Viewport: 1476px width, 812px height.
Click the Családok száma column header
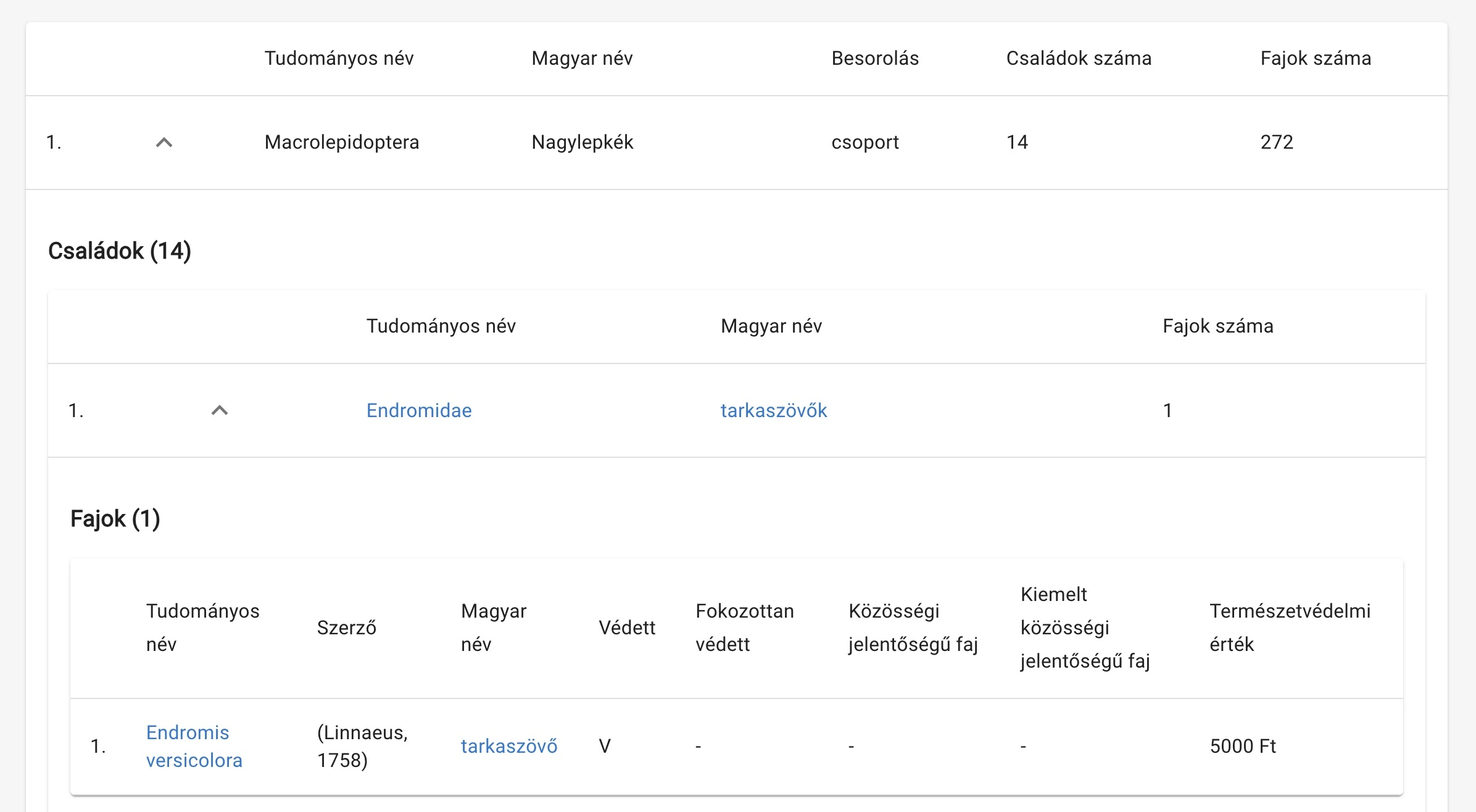[1079, 58]
